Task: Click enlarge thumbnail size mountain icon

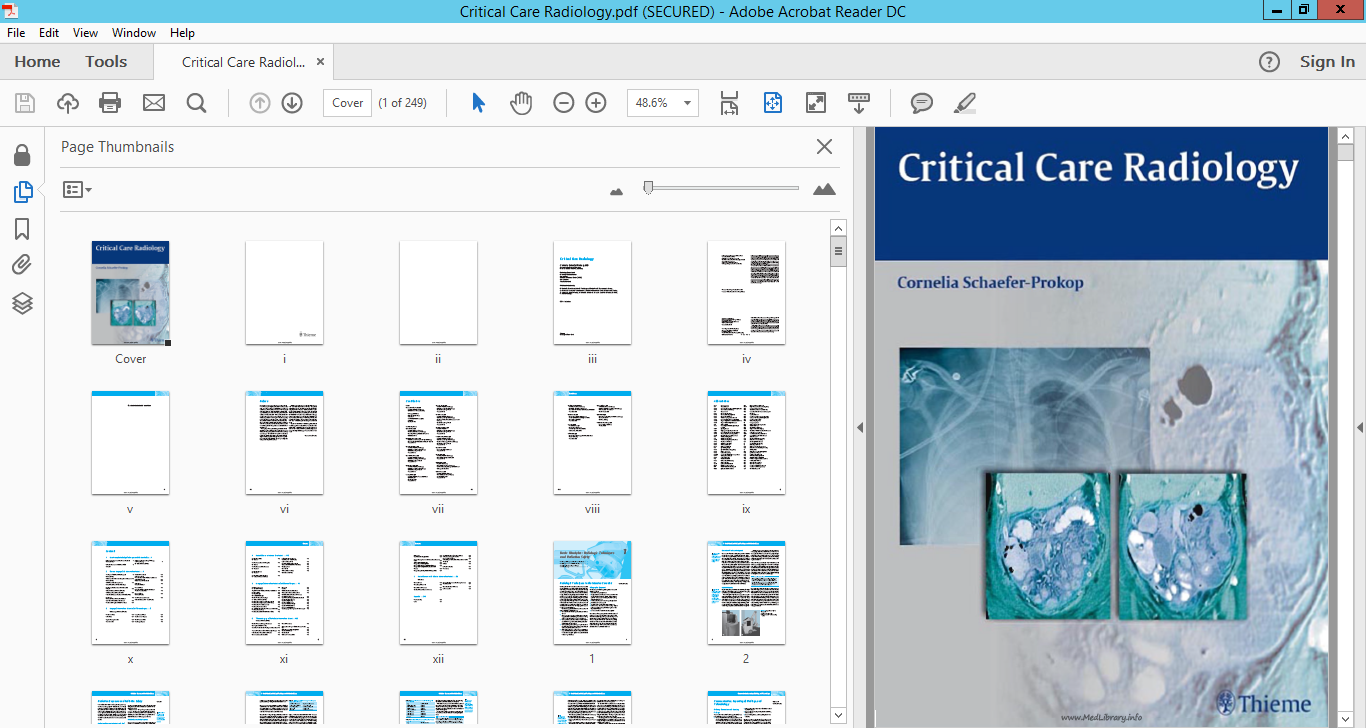Action: [824, 188]
